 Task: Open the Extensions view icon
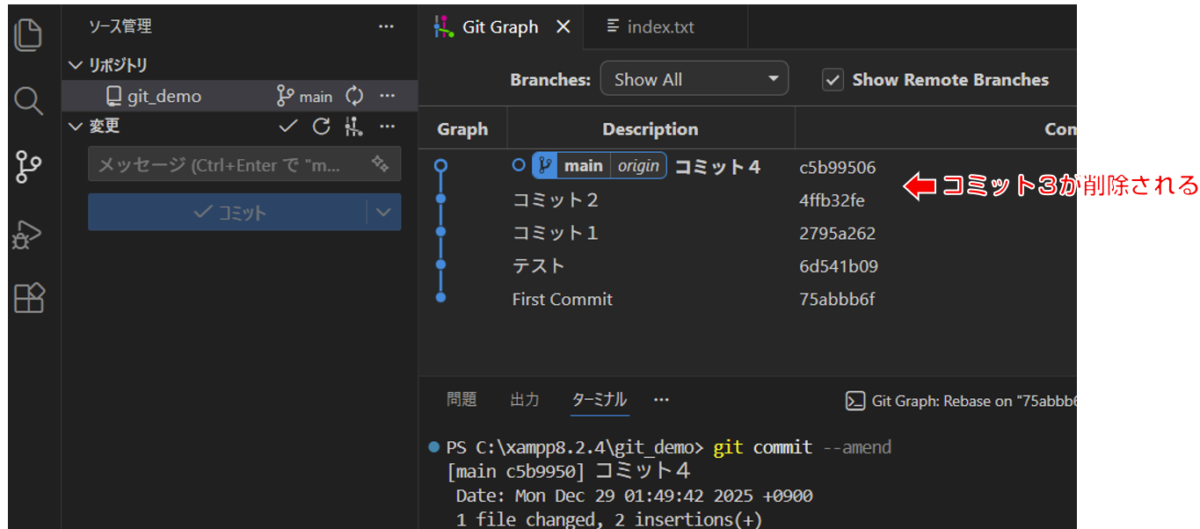tap(29, 298)
